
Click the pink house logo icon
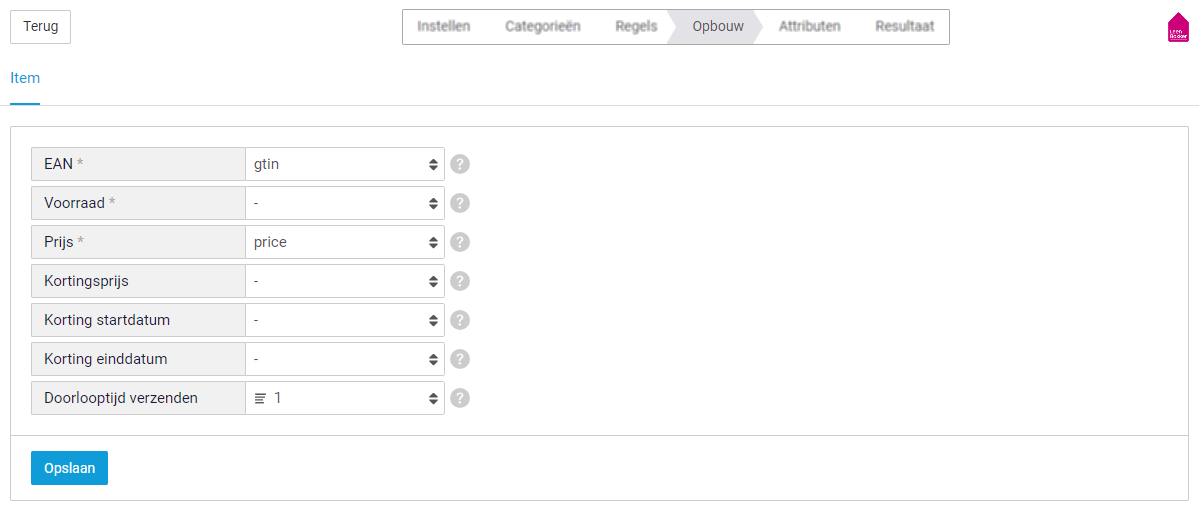pos(1178,28)
